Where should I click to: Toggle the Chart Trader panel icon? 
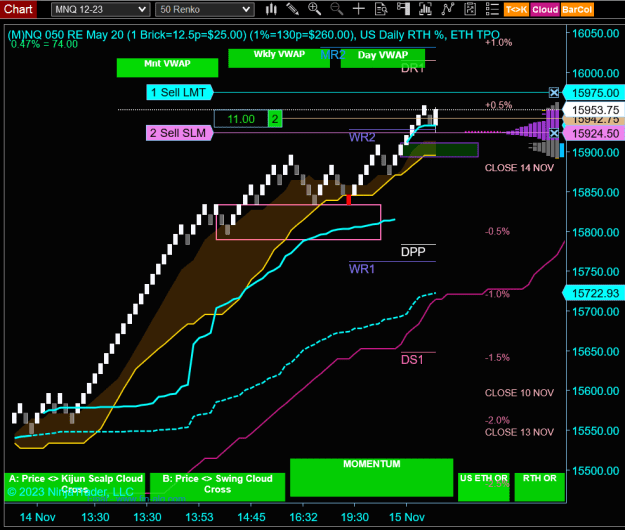[403, 9]
